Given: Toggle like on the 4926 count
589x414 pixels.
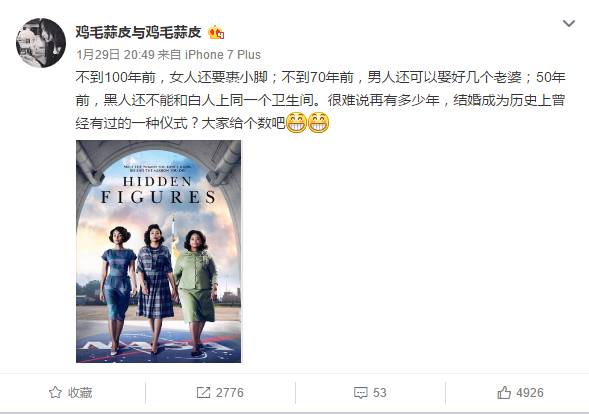Looking at the screenshot, I should click(520, 393).
